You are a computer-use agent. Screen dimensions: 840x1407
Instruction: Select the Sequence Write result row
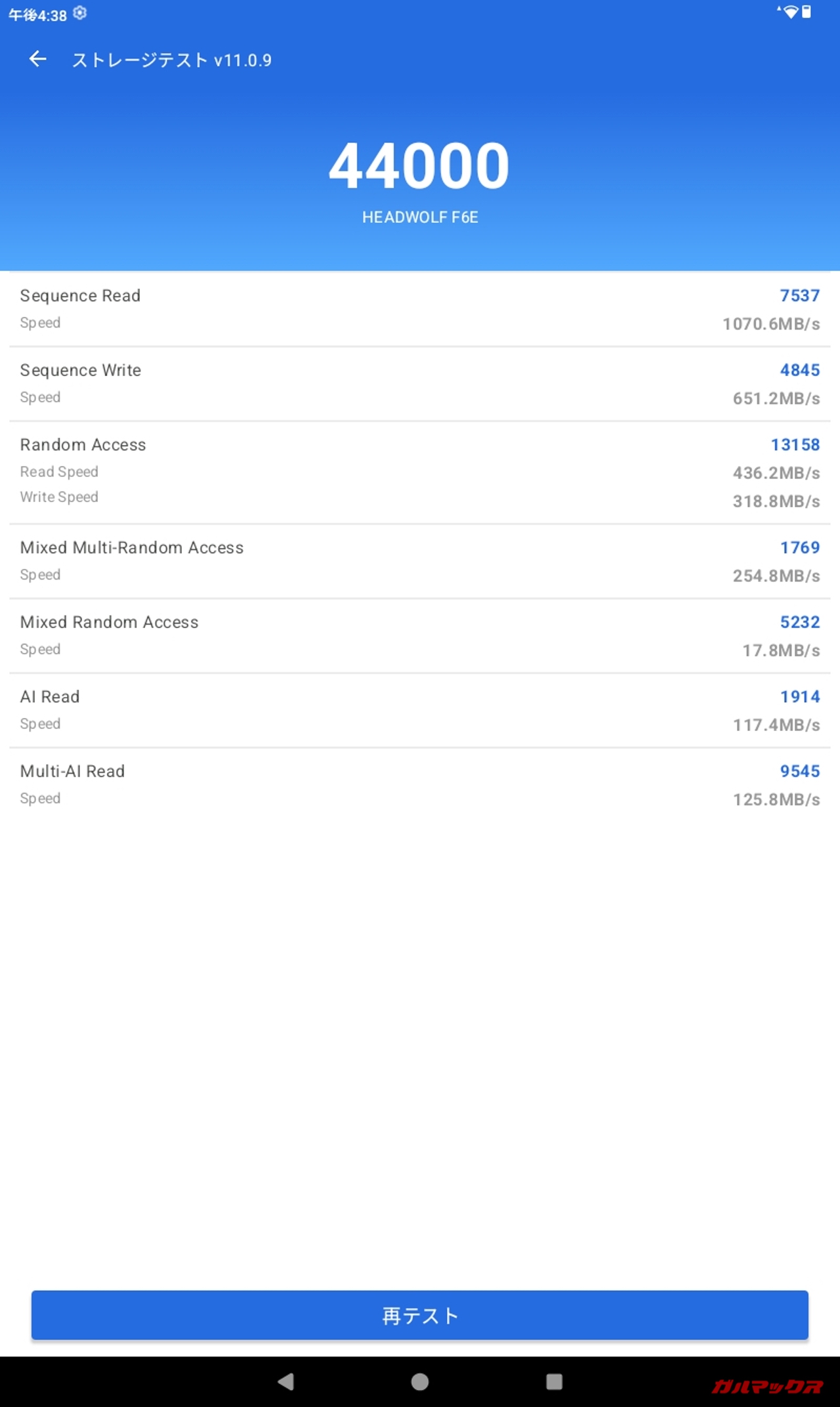click(x=420, y=384)
